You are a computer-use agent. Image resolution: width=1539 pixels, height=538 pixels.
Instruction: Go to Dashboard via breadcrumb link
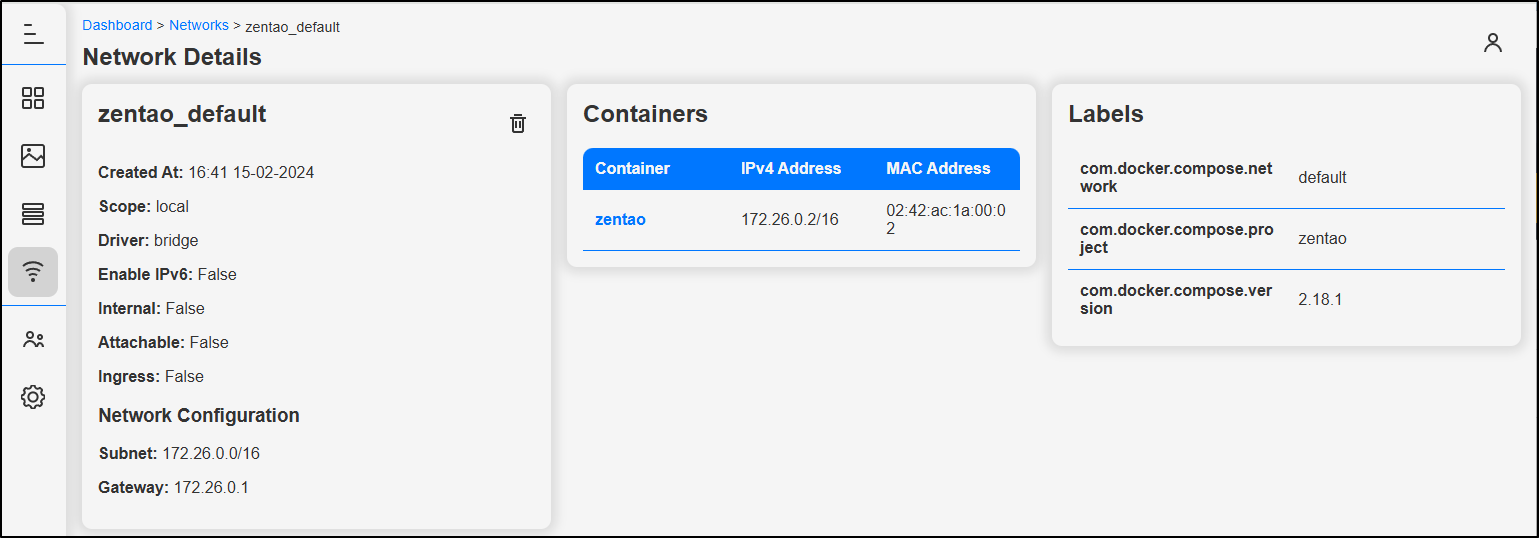click(117, 25)
